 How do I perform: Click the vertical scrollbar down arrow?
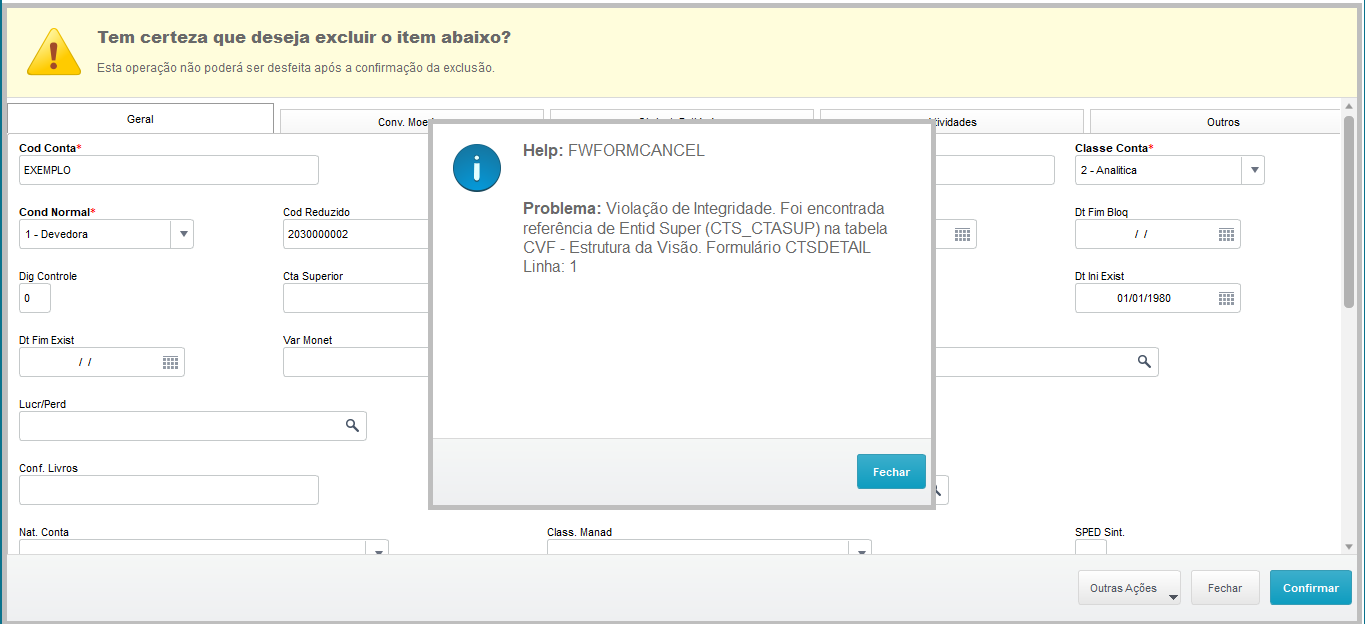coord(1349,546)
